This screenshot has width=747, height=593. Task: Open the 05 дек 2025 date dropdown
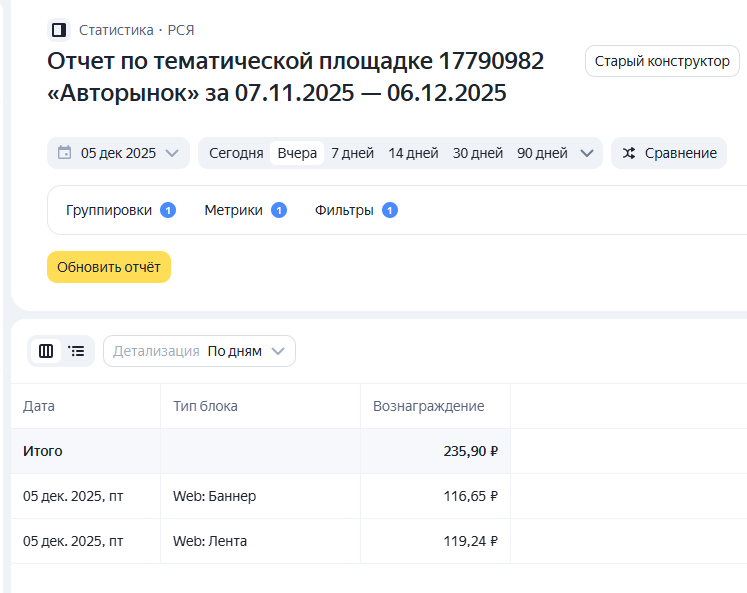pos(119,153)
